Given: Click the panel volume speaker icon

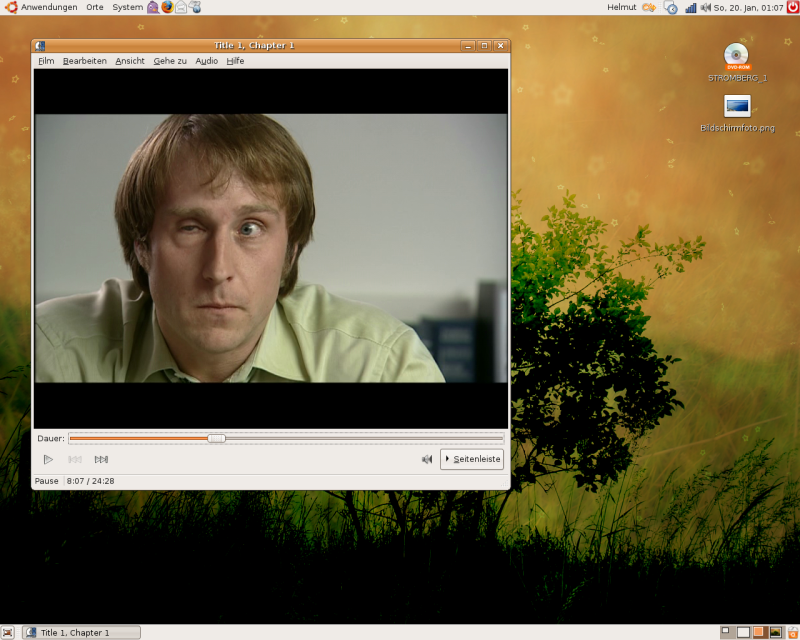Looking at the screenshot, I should (x=706, y=7).
